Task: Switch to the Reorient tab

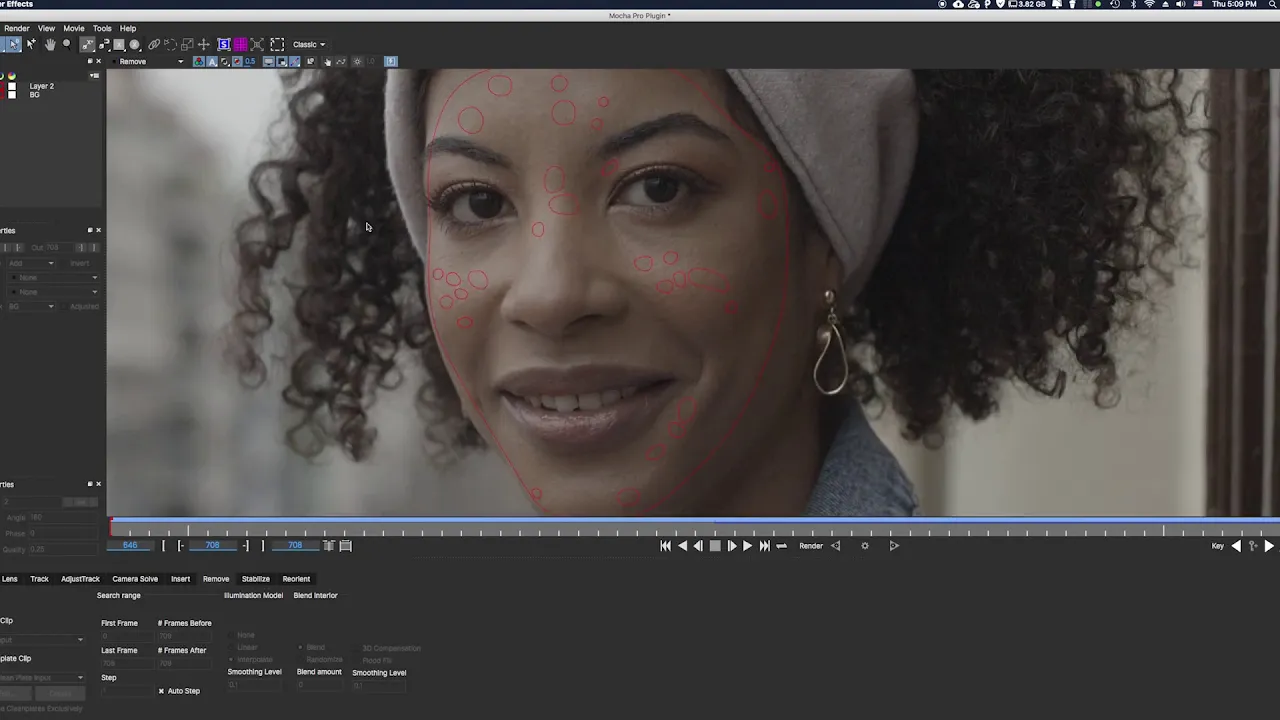Action: [x=296, y=579]
